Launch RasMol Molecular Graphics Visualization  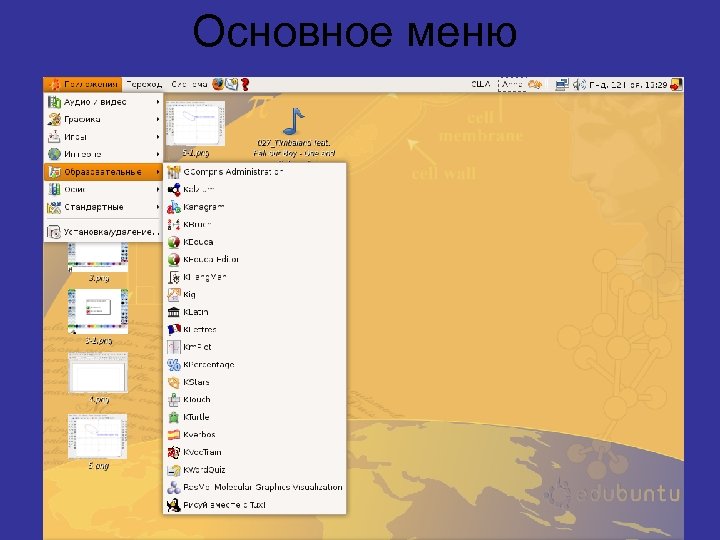click(254, 487)
